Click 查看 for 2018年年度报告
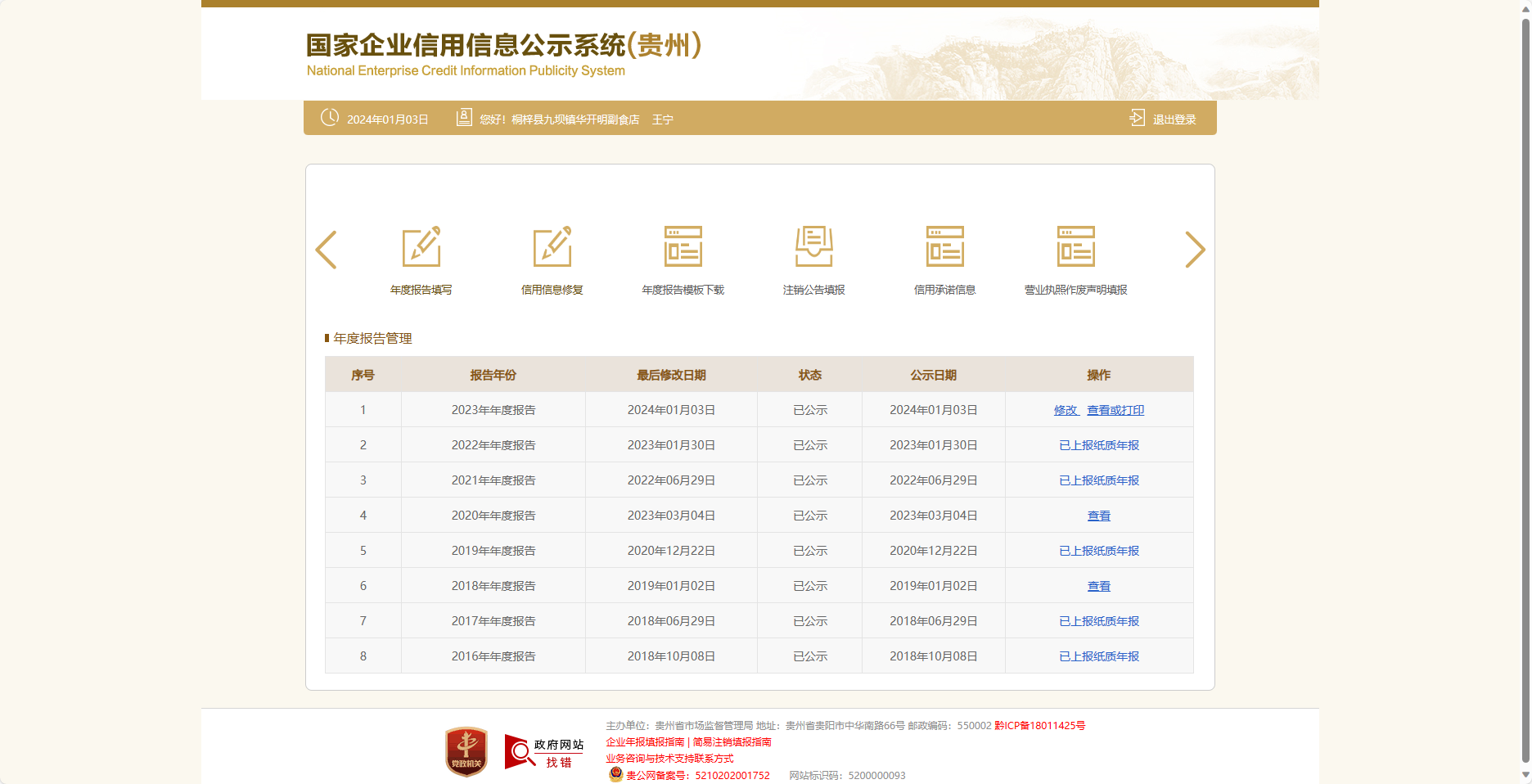 pyautogui.click(x=1099, y=586)
